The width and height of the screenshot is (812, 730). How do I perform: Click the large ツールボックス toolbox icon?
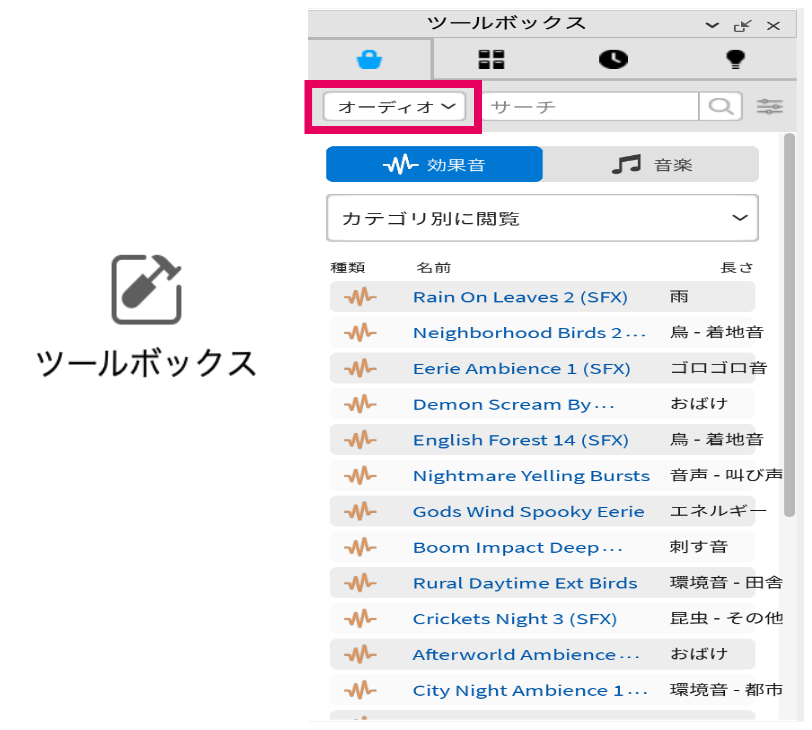pyautogui.click(x=146, y=289)
